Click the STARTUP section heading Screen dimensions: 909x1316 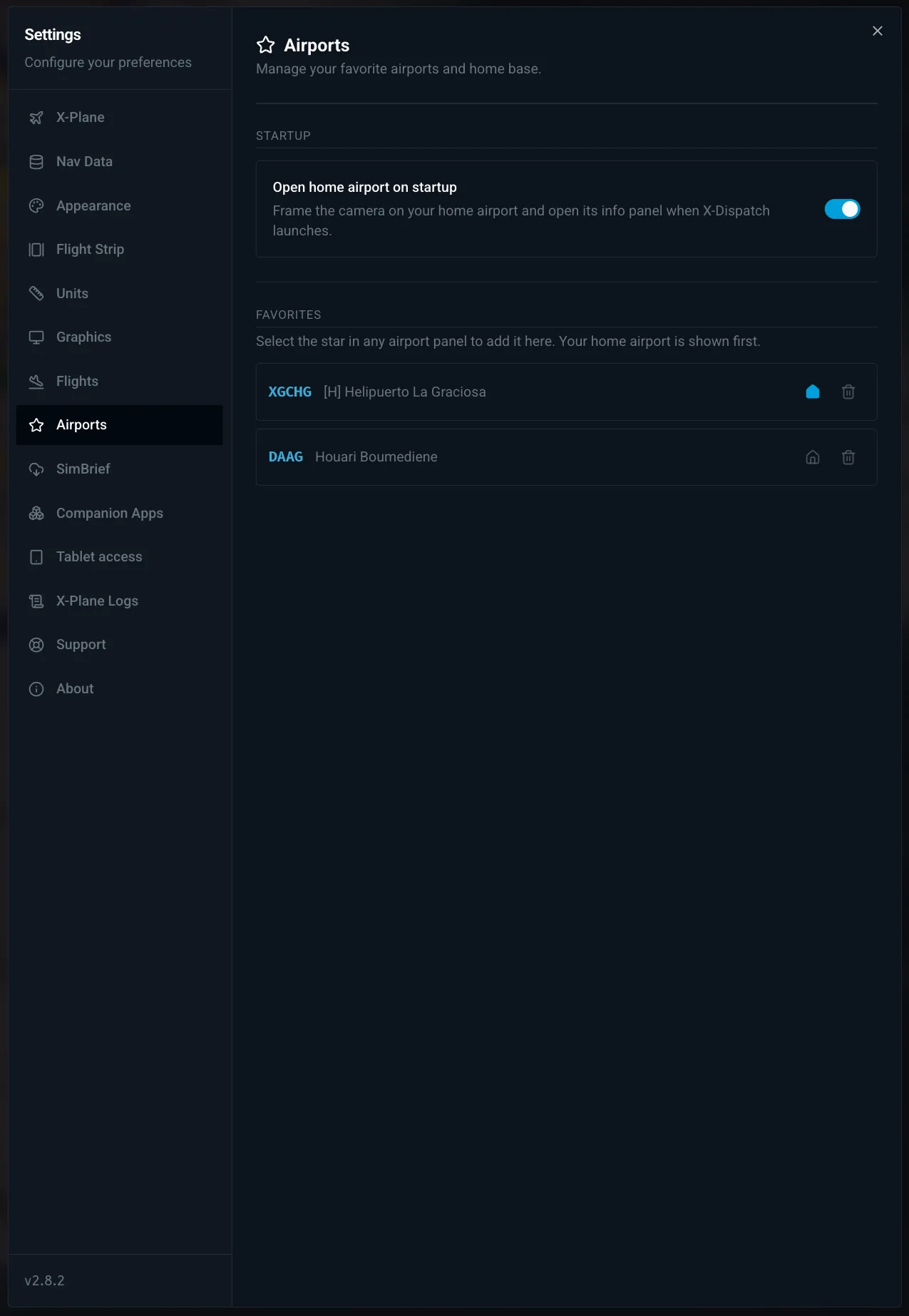[x=283, y=136]
